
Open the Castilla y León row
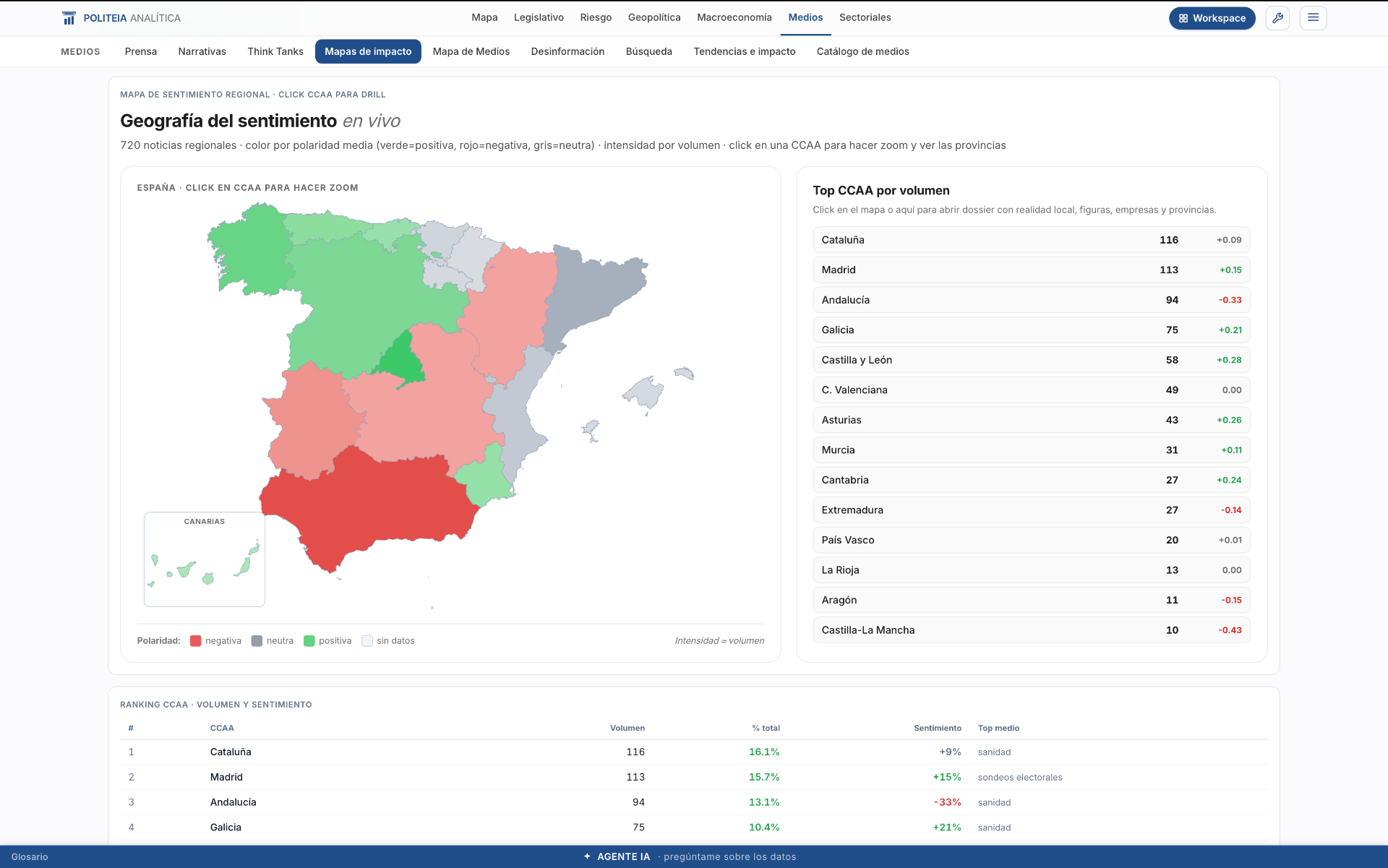pyautogui.click(x=1032, y=360)
